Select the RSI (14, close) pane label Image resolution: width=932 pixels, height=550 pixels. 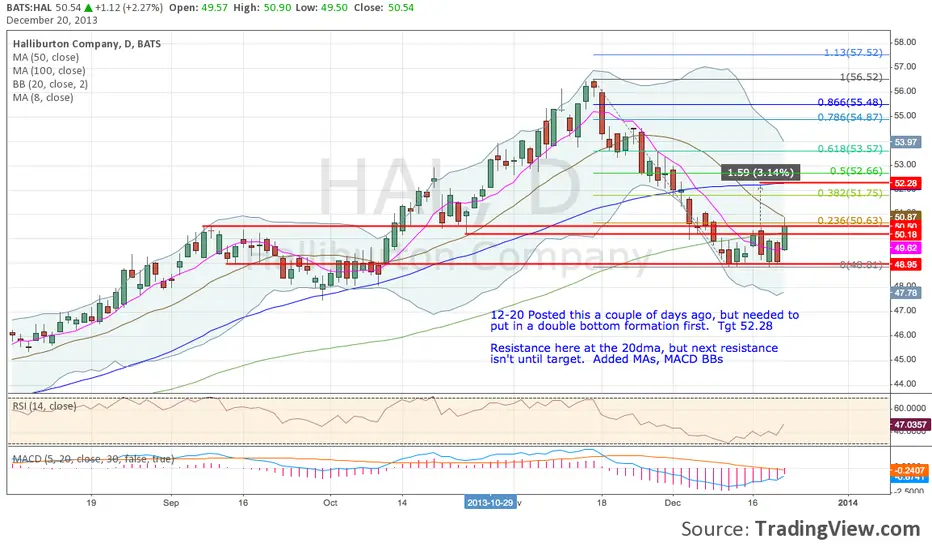(45, 407)
